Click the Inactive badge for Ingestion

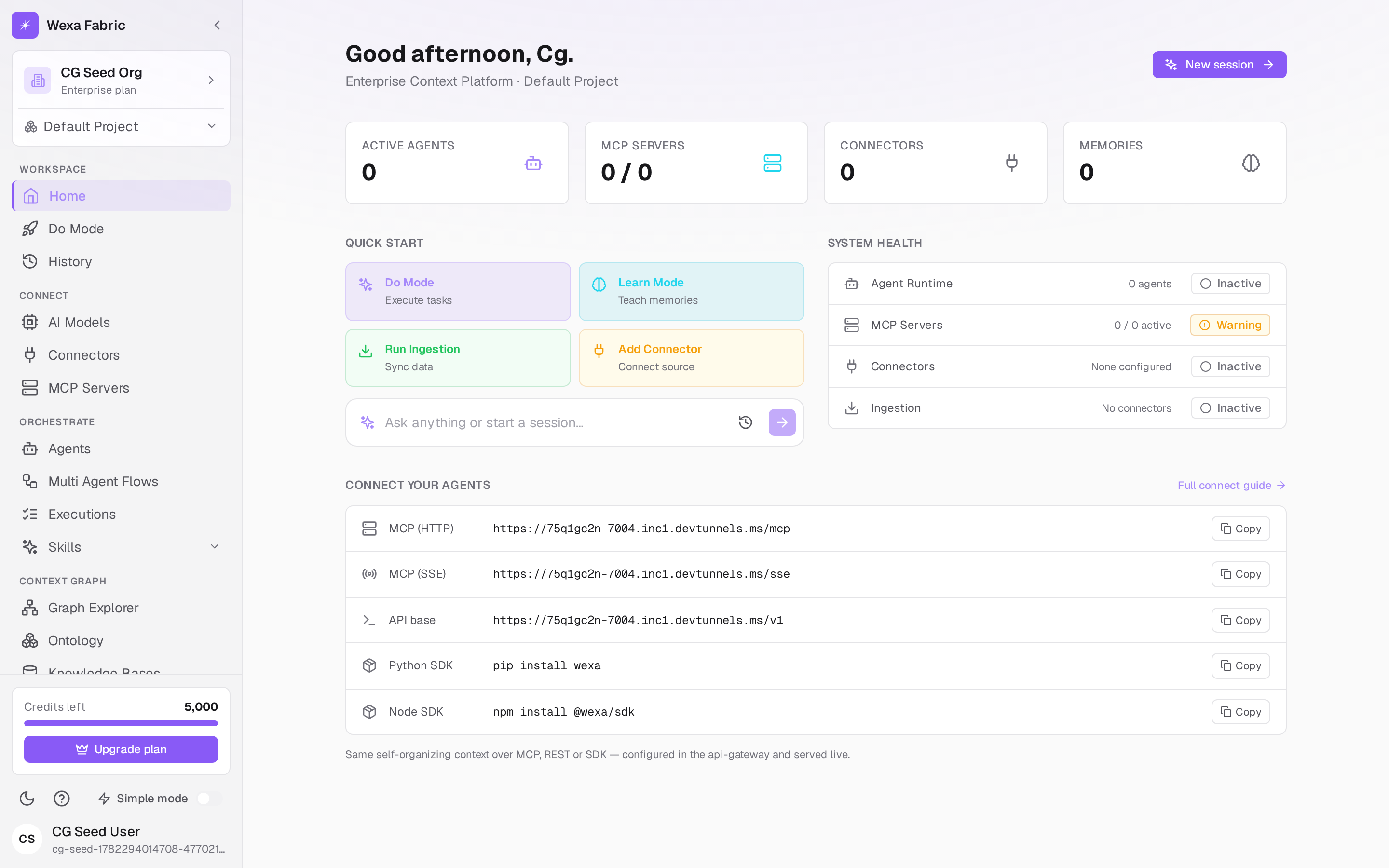pyautogui.click(x=1230, y=408)
